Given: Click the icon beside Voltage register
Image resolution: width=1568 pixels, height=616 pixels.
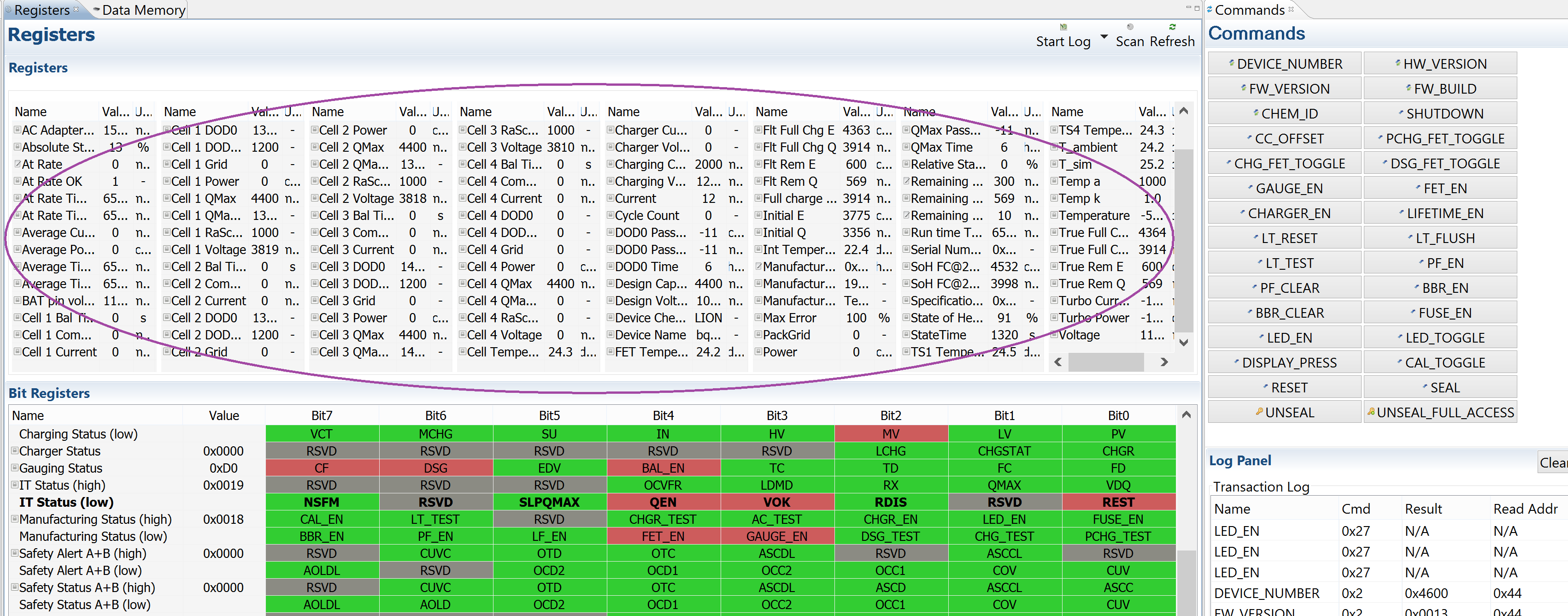Looking at the screenshot, I should point(1054,334).
